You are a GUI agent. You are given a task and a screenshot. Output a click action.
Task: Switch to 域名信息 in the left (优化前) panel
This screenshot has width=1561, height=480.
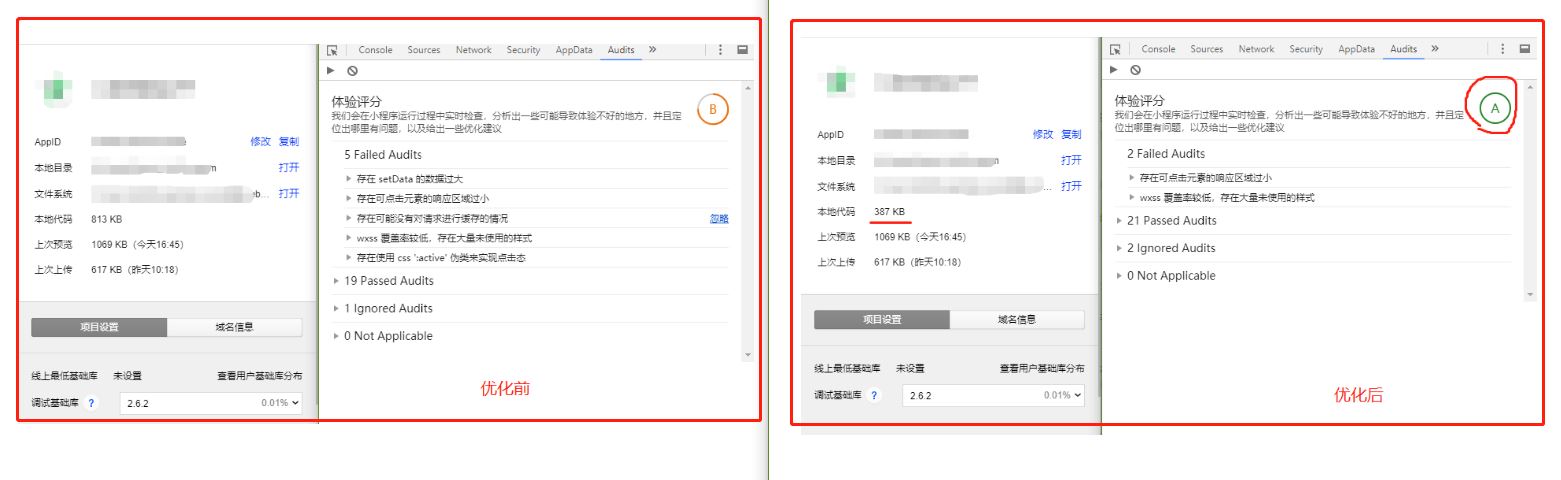[x=234, y=327]
